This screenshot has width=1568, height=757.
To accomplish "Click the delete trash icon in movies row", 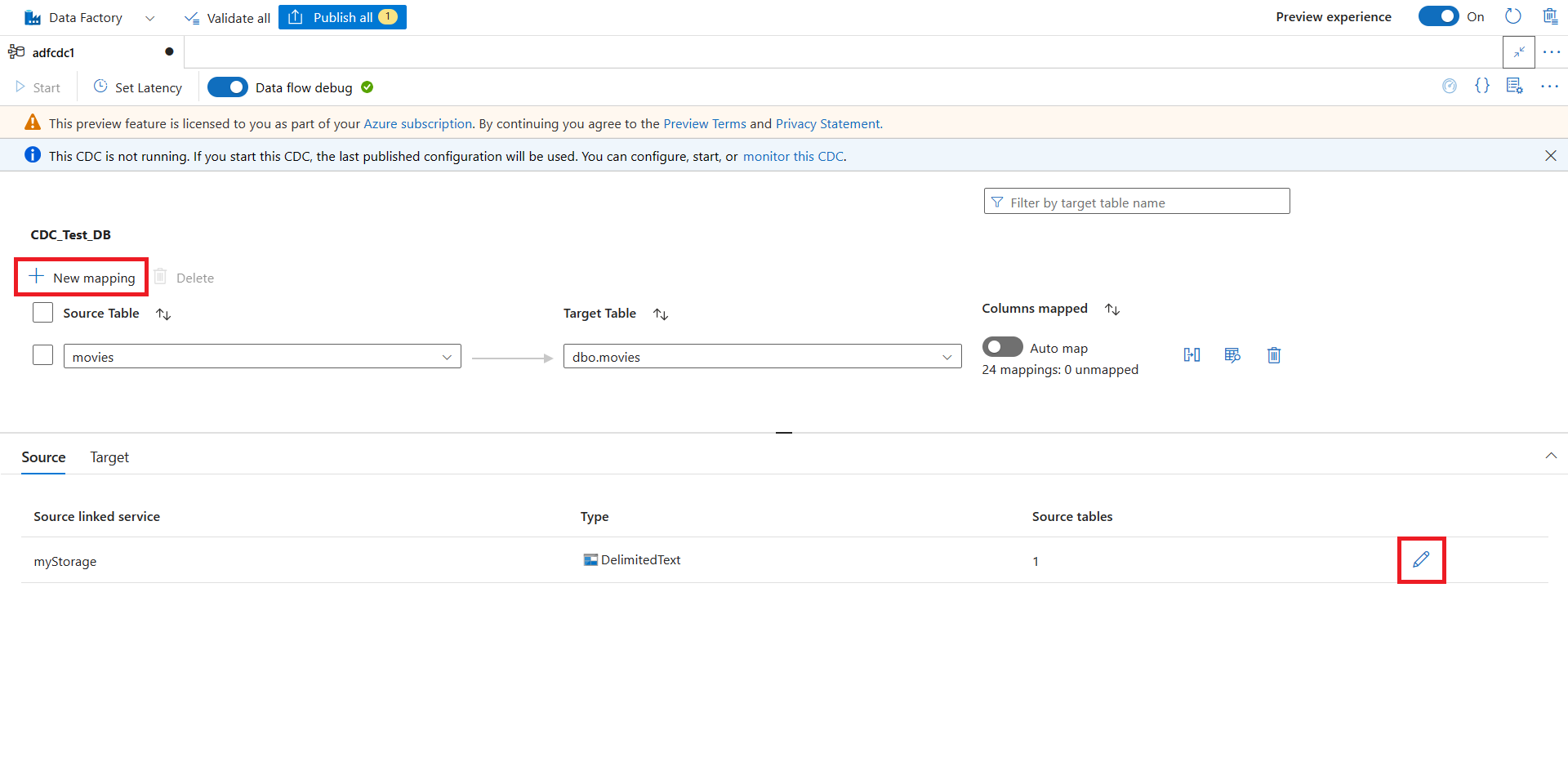I will pos(1273,355).
